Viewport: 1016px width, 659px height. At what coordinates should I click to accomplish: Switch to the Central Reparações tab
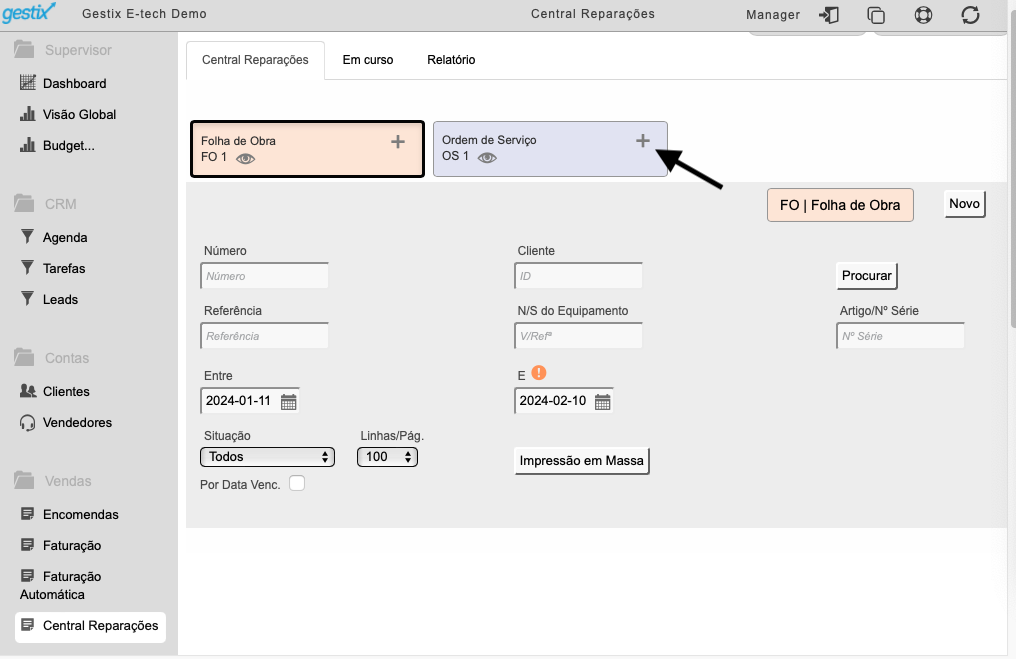pos(255,60)
